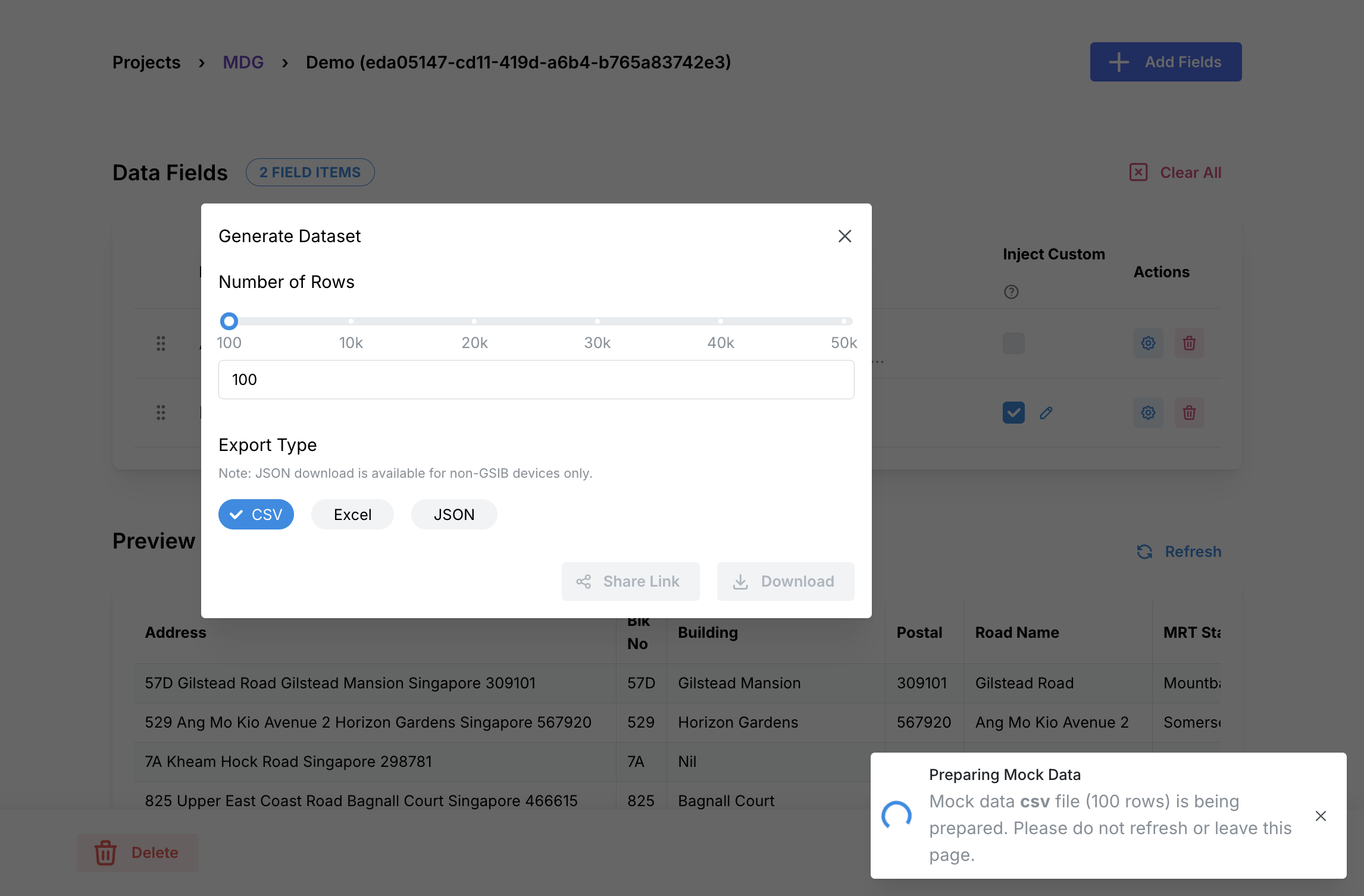Delete second data field row with trash icon
The width and height of the screenshot is (1364, 896).
(1189, 413)
